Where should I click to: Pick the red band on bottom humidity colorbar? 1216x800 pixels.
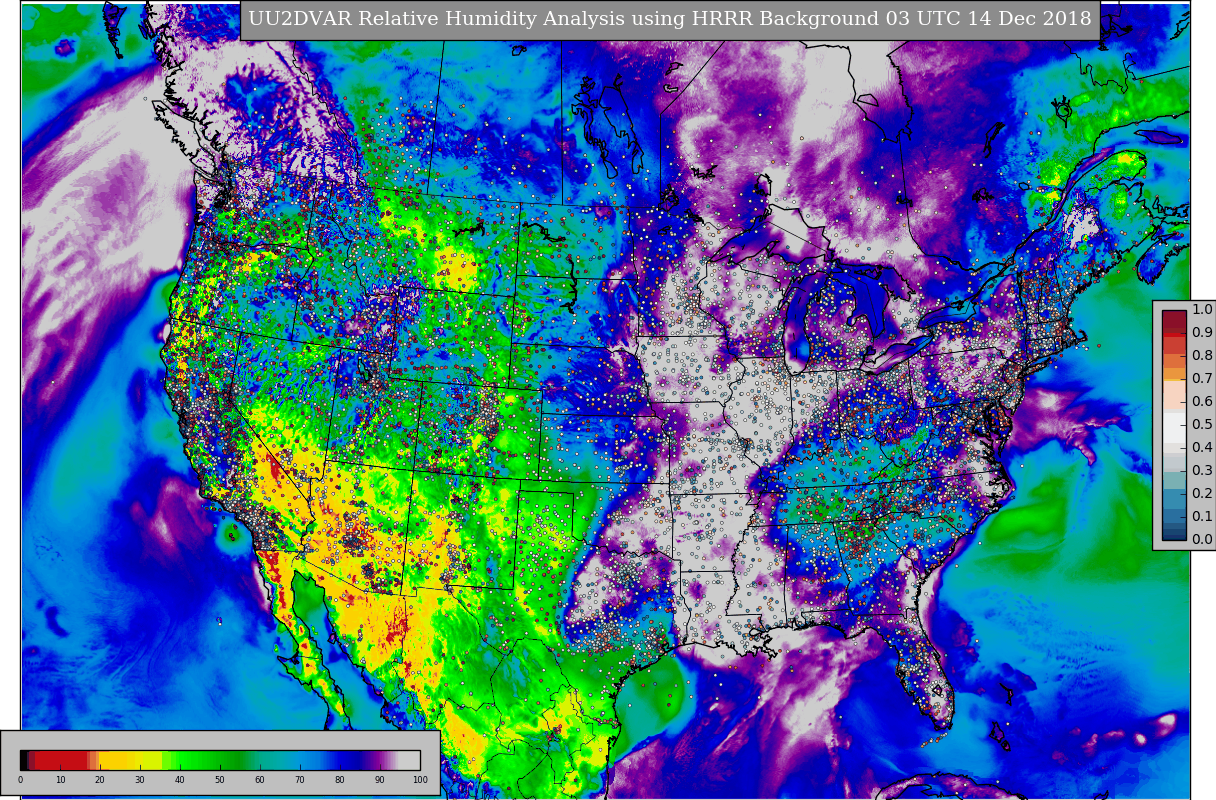pos(62,760)
